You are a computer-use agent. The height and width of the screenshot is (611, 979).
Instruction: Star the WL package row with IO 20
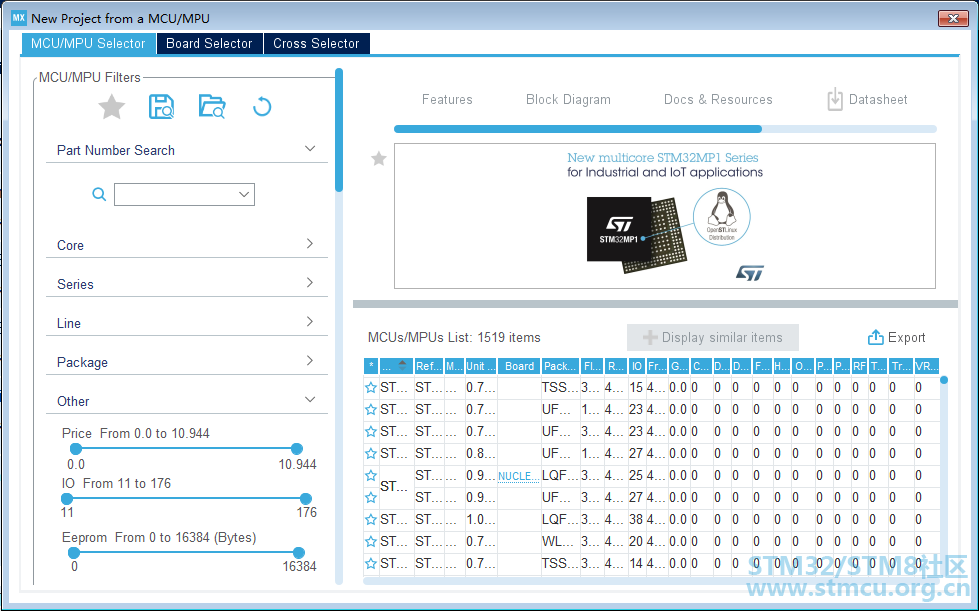click(371, 541)
